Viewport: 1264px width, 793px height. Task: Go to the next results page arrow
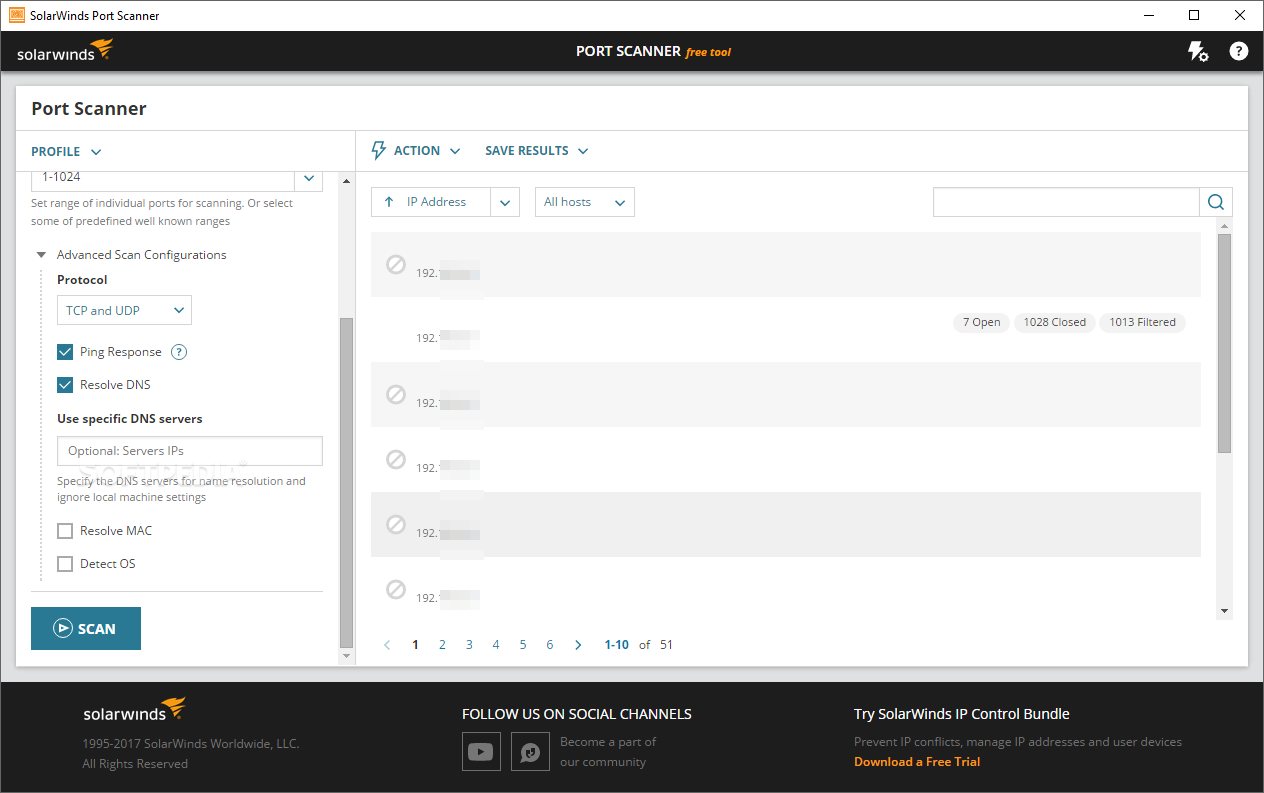pyautogui.click(x=578, y=645)
